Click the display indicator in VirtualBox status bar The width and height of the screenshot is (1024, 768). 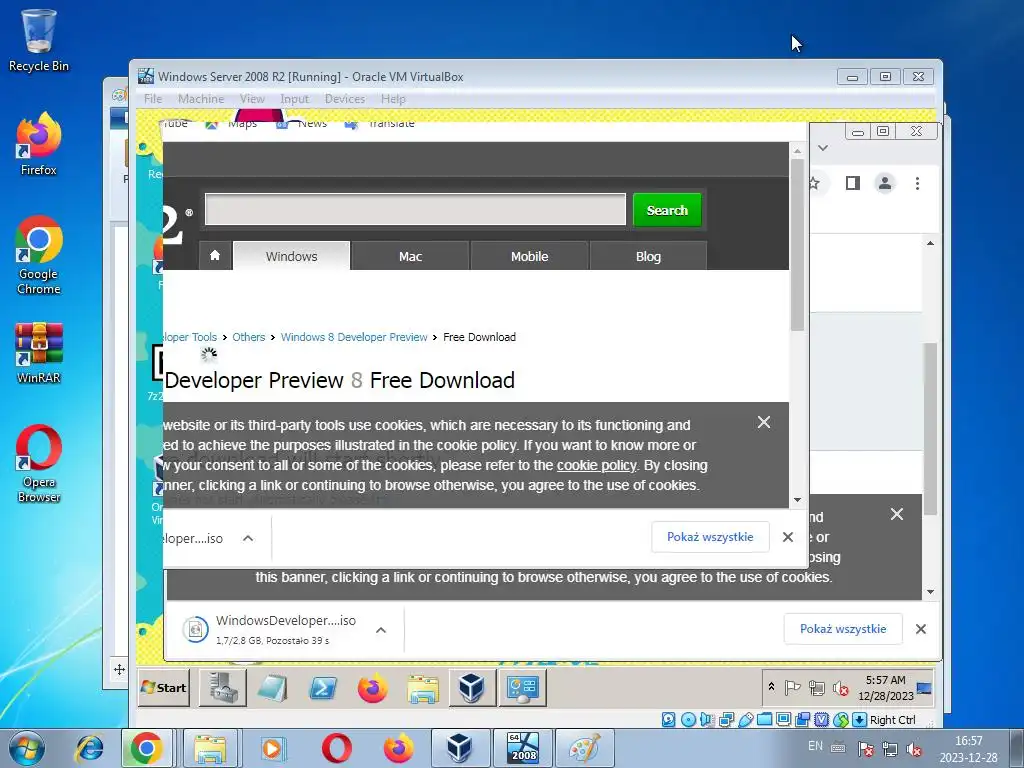coord(783,720)
